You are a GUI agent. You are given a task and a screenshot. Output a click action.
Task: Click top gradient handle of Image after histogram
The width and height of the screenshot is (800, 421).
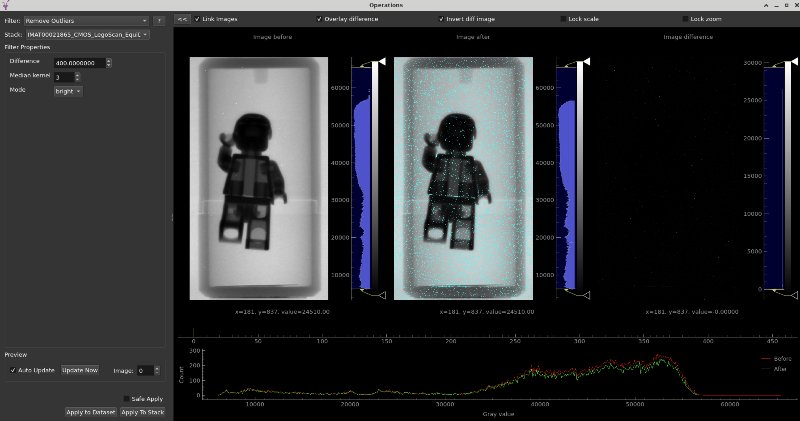click(x=587, y=62)
